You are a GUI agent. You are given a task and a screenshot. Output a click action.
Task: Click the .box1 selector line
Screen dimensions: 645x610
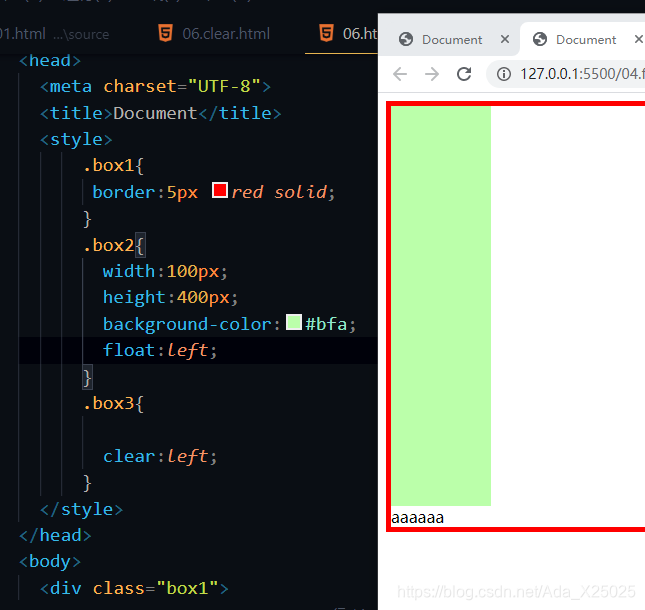(113, 166)
